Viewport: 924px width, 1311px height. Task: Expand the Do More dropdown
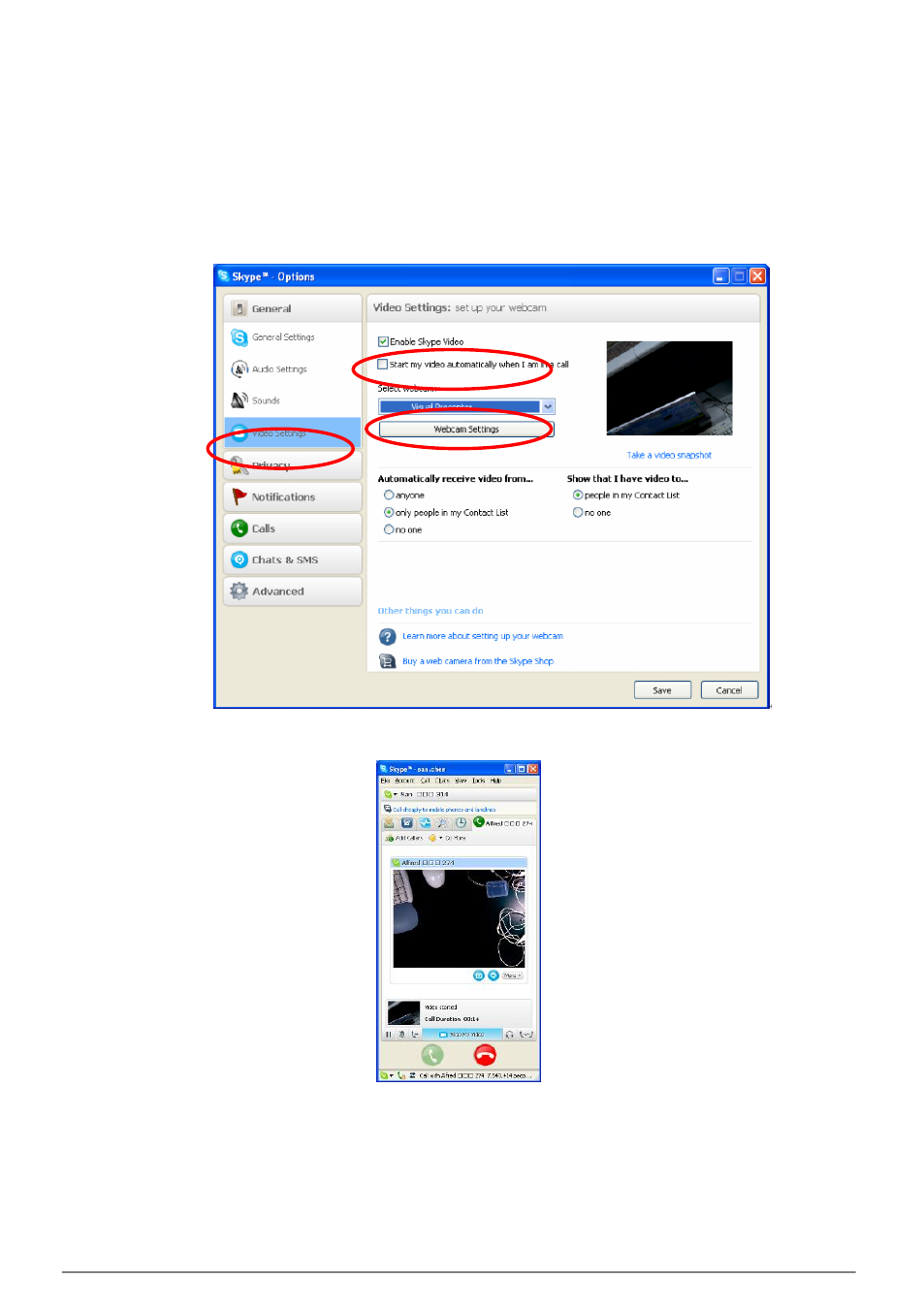pos(447,838)
